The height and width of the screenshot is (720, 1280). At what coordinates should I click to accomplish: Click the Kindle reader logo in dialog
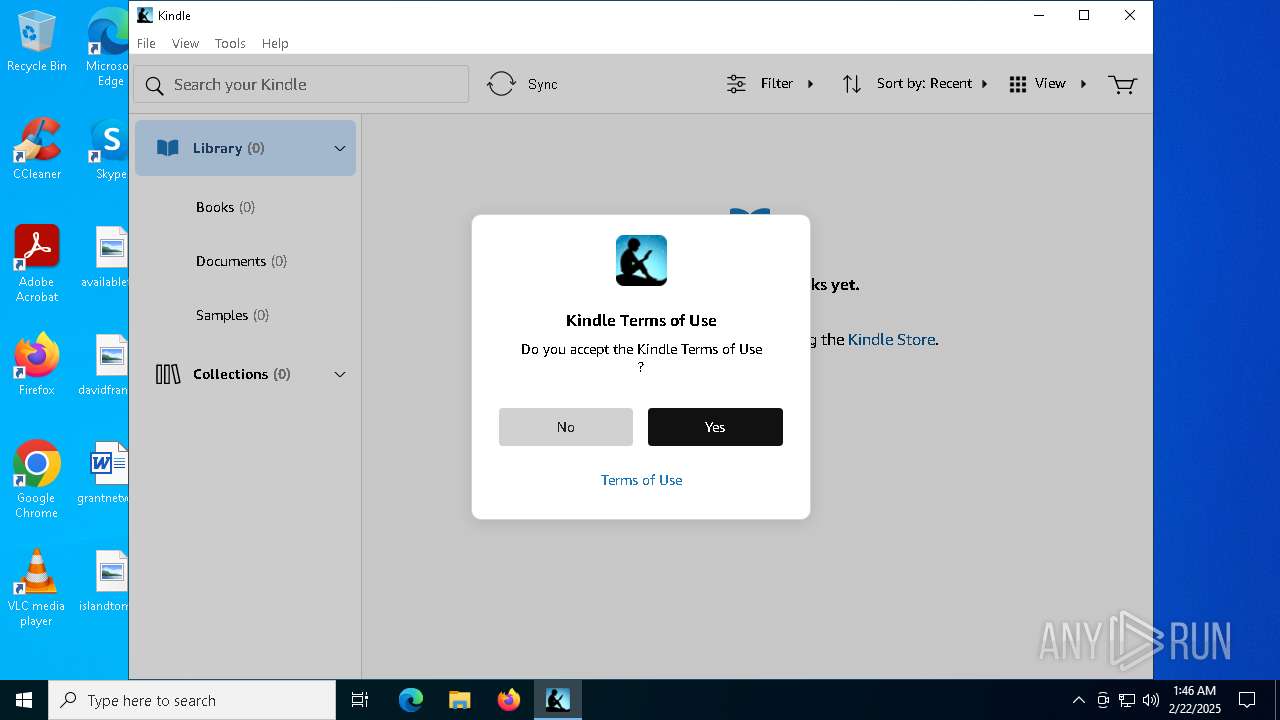coord(641,260)
